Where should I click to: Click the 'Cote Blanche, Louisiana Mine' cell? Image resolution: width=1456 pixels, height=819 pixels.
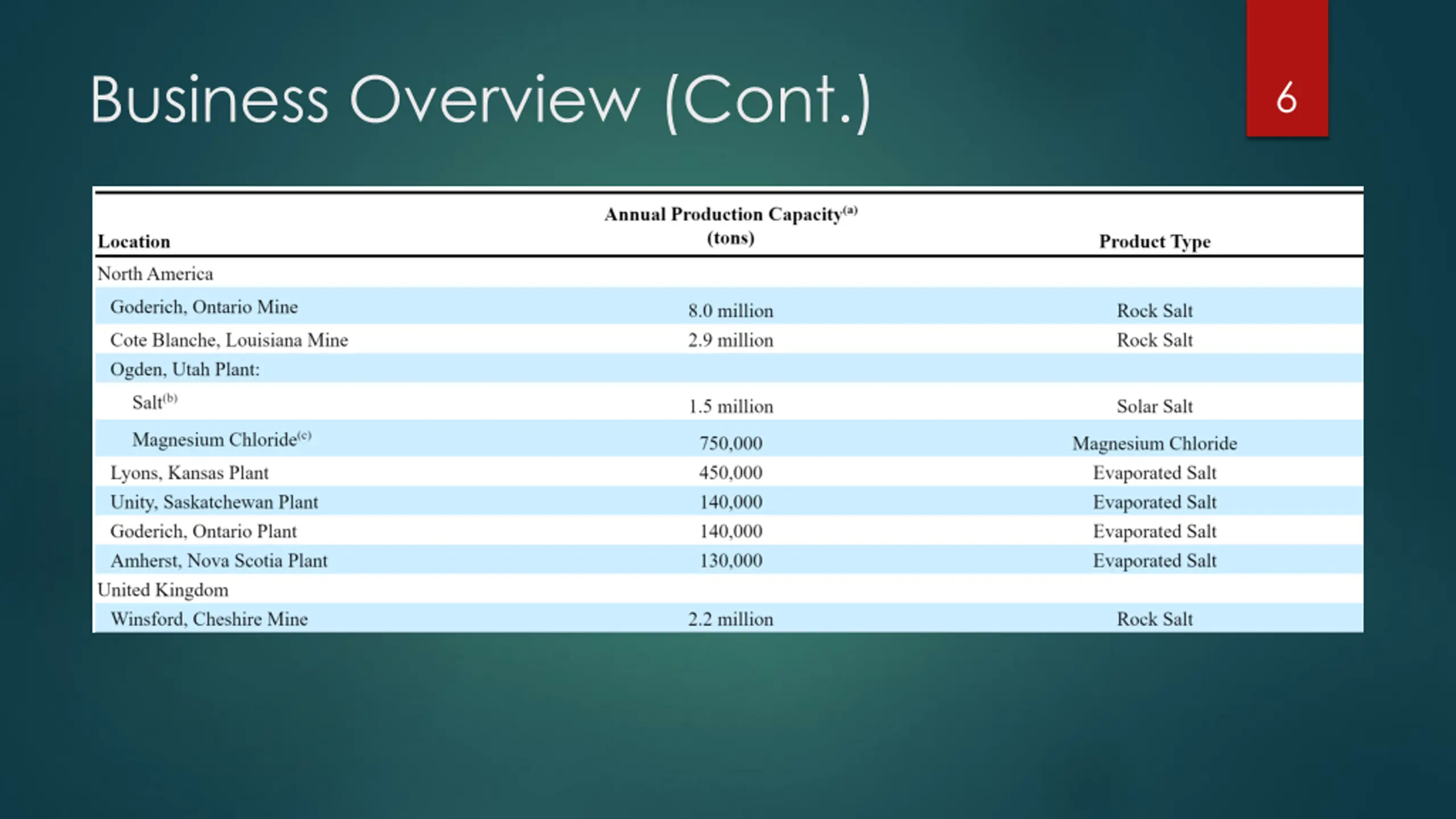(x=229, y=340)
